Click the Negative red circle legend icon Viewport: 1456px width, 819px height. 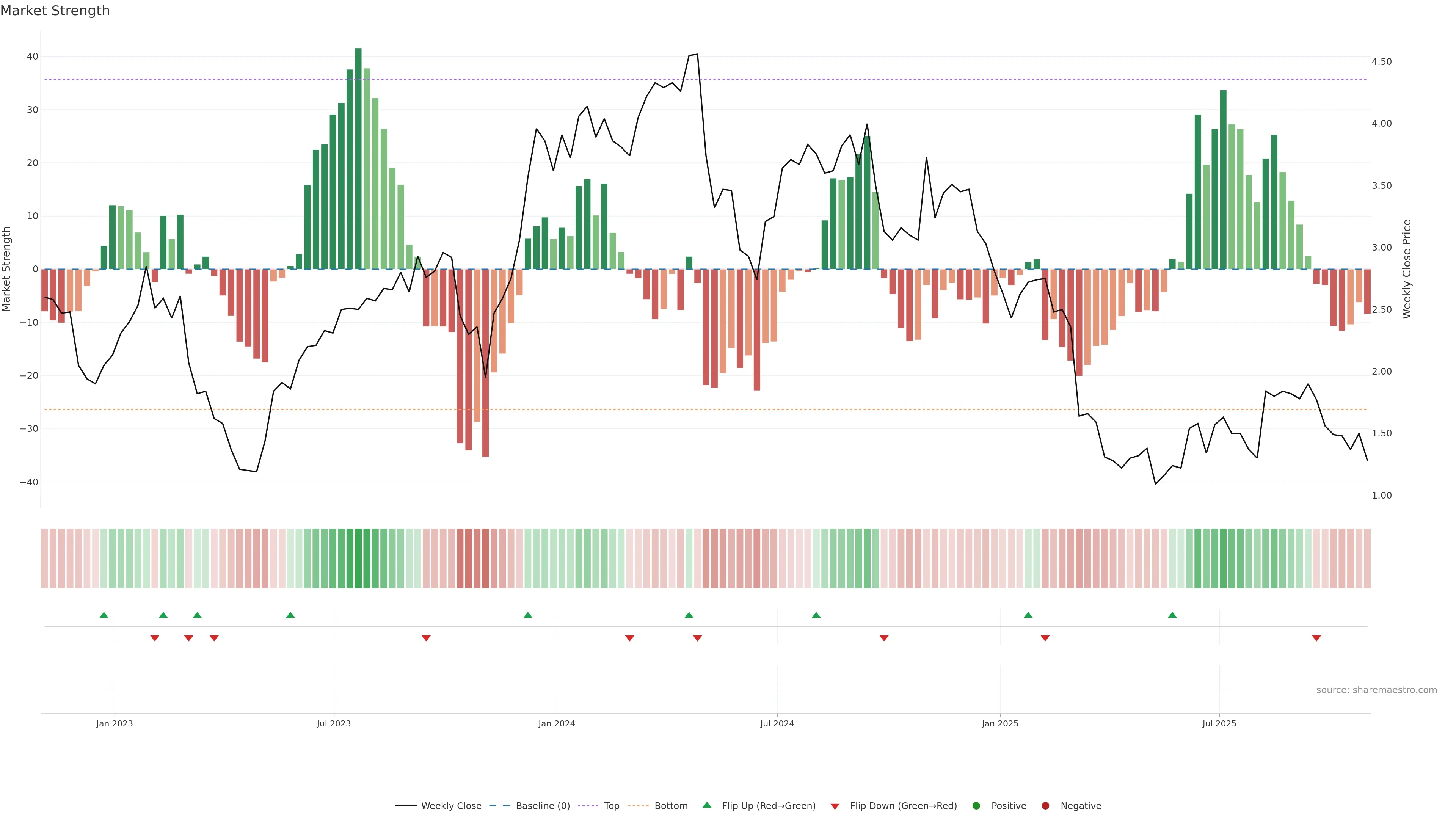[x=1045, y=806]
